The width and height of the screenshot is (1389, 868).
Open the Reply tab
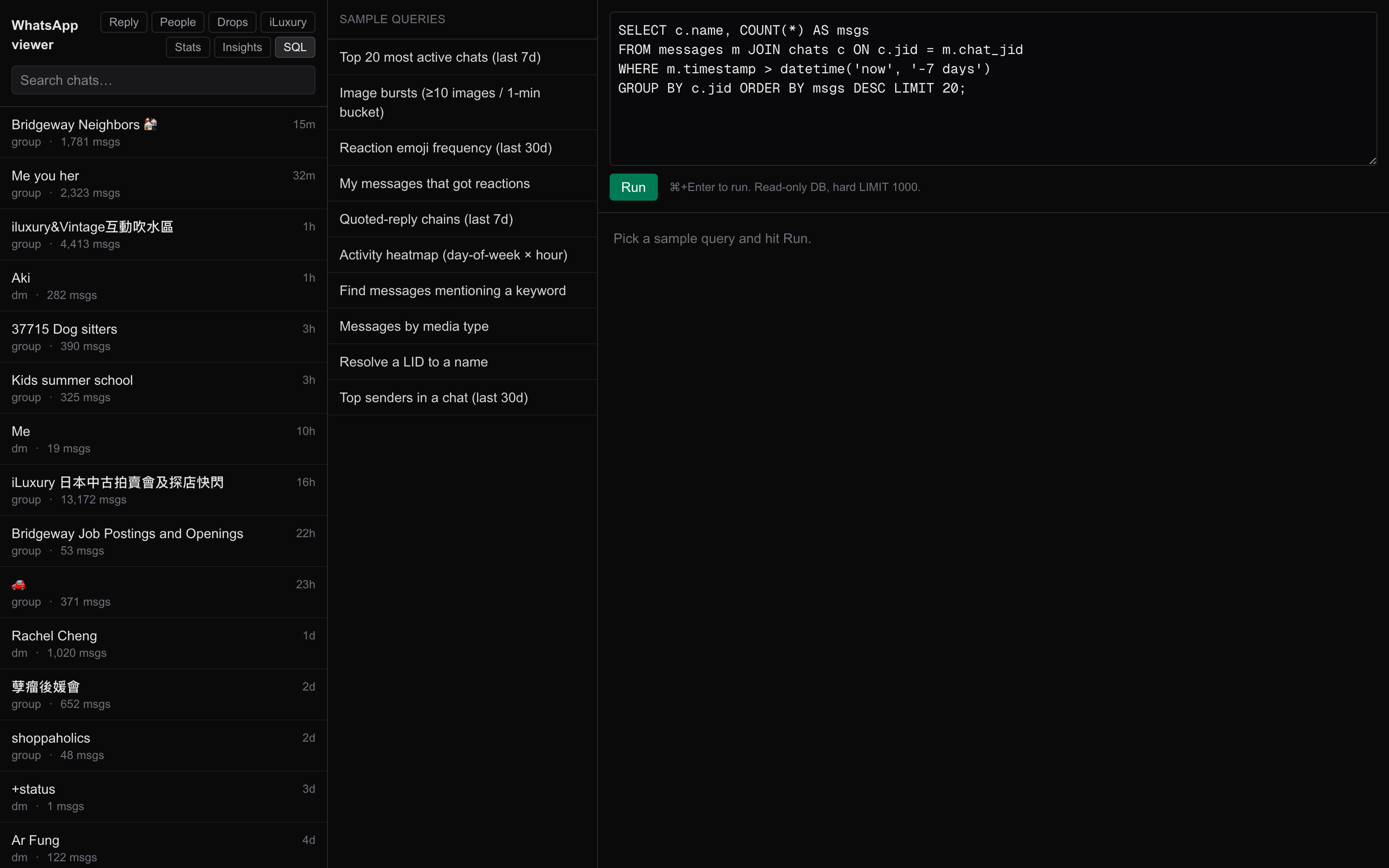coord(123,22)
